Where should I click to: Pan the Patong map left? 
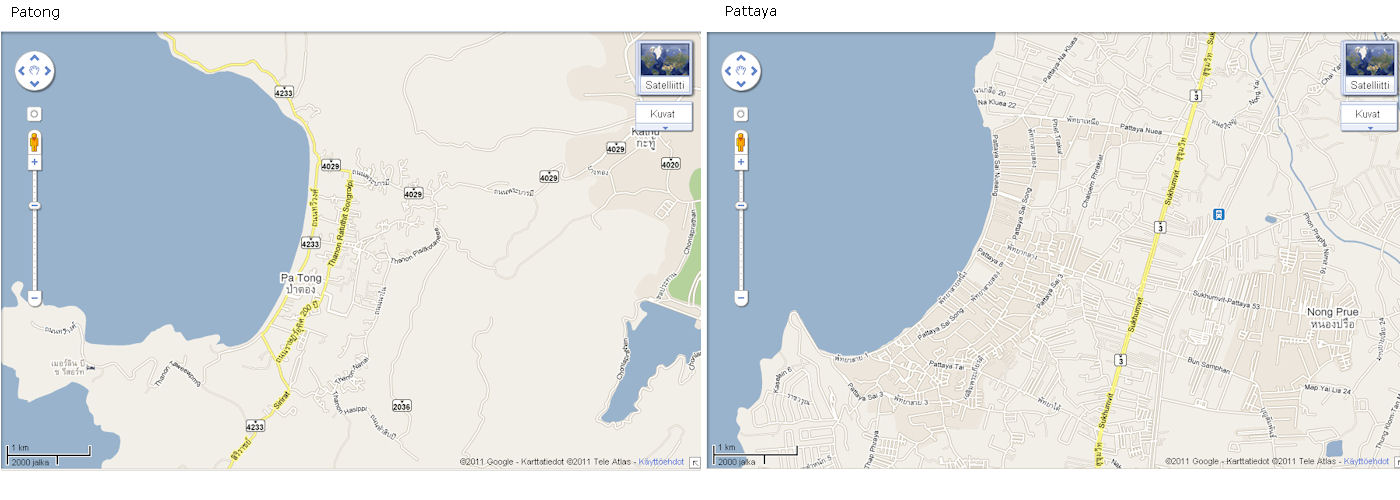pos(22,71)
